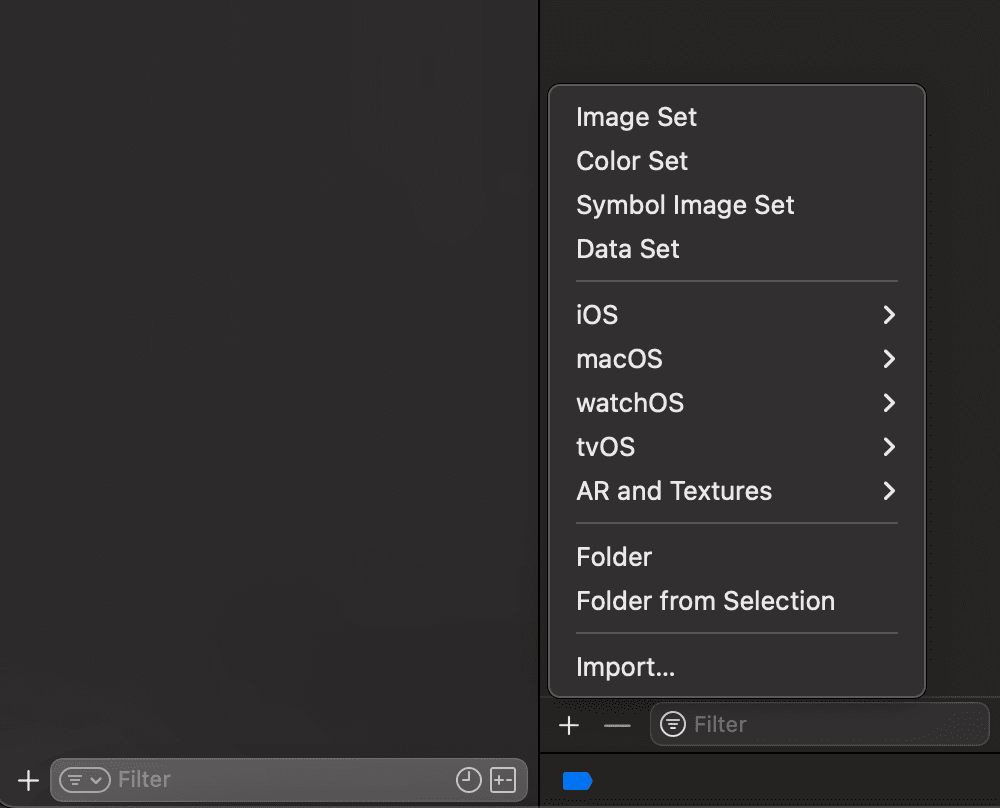This screenshot has height=808, width=1000.
Task: Create a new Folder
Action: tap(737, 557)
